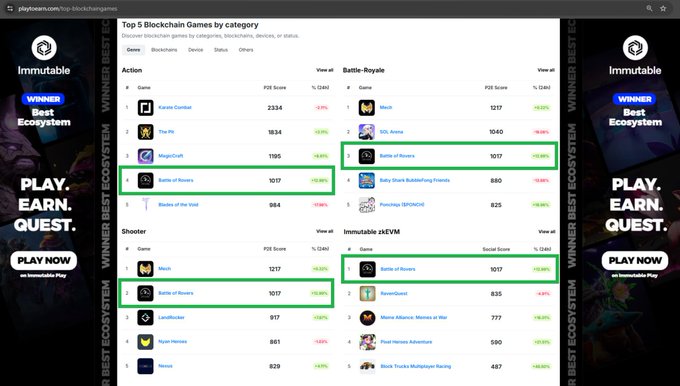Open The Pit game link
The height and width of the screenshot is (386, 680).
pyautogui.click(x=166, y=132)
